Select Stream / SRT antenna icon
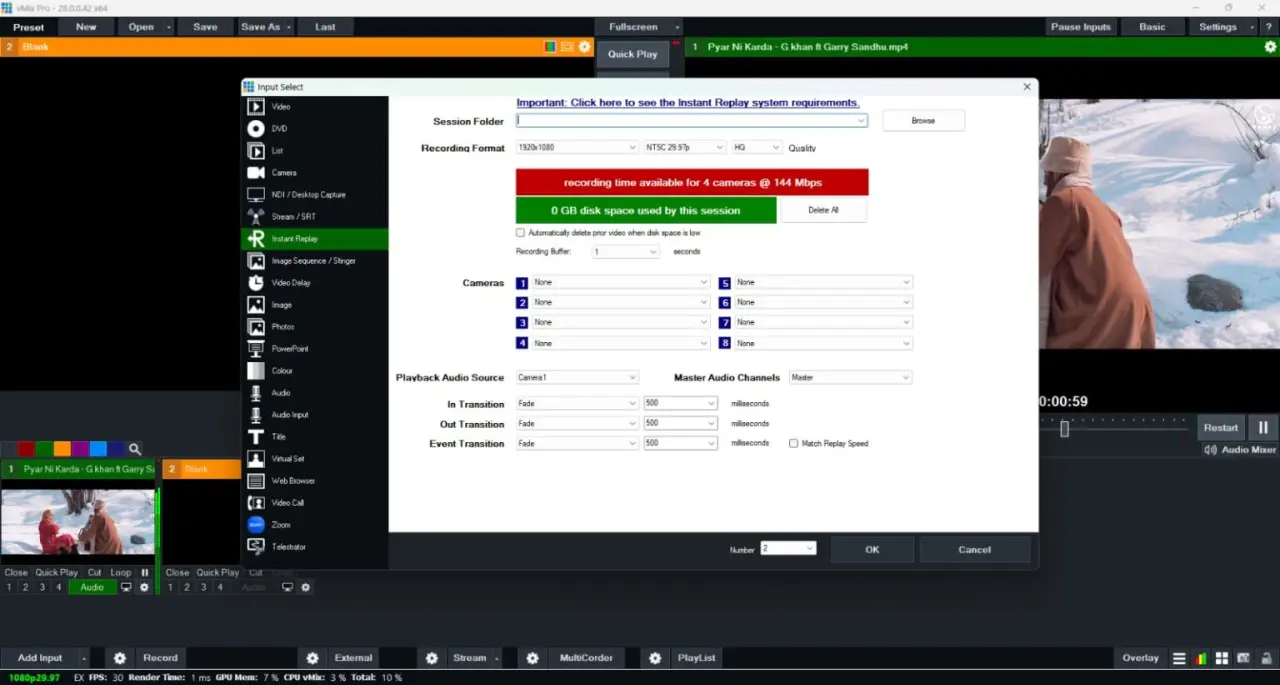This screenshot has width=1280, height=685. pyautogui.click(x=256, y=216)
